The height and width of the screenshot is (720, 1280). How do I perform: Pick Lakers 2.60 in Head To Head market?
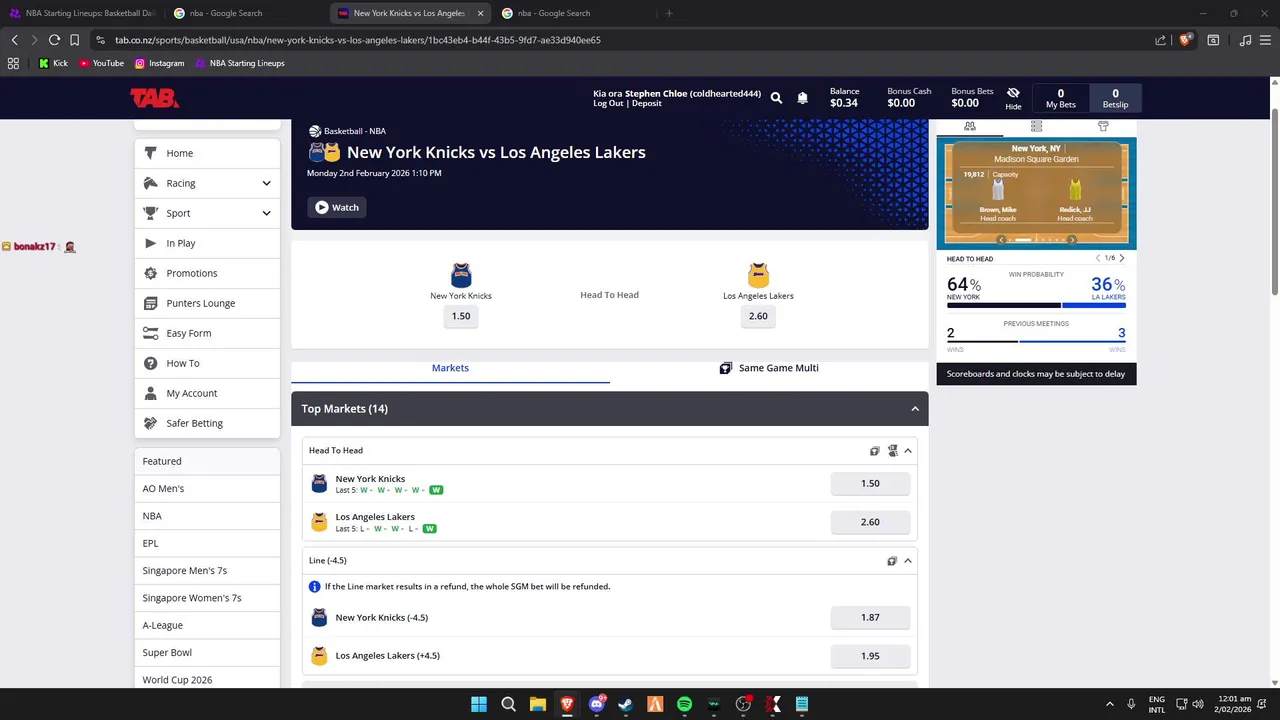tap(870, 522)
